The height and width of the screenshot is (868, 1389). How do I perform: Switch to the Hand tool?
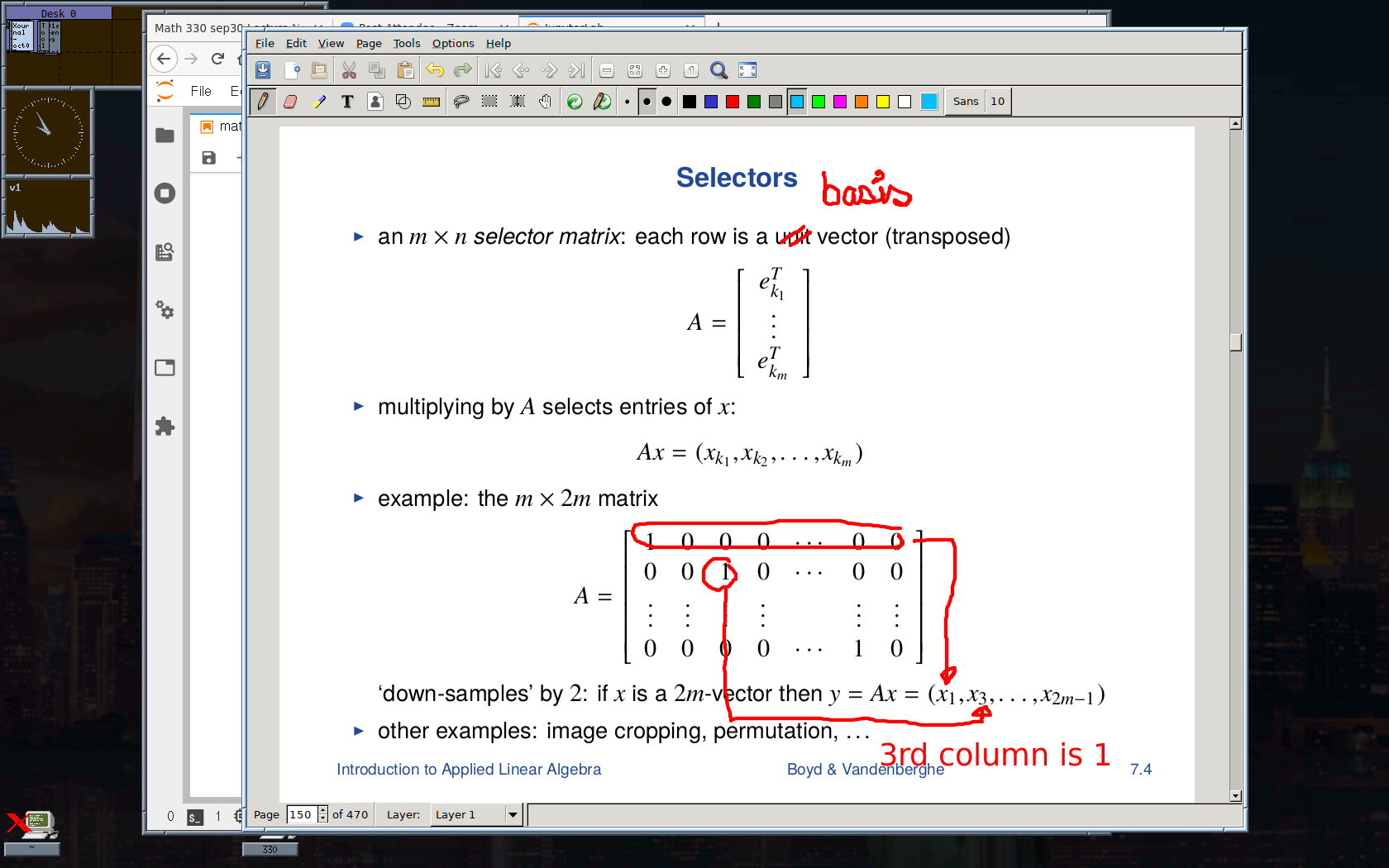point(545,101)
